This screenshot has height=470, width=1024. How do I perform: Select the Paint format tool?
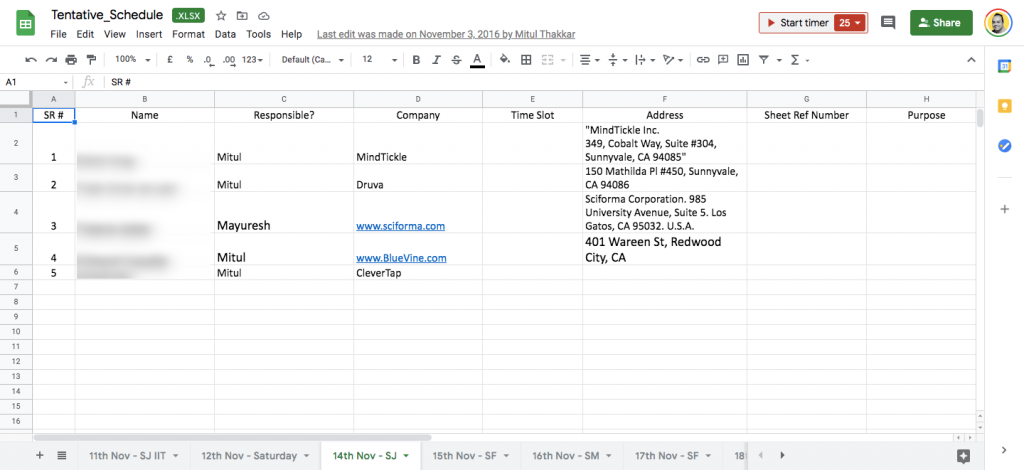tap(91, 59)
